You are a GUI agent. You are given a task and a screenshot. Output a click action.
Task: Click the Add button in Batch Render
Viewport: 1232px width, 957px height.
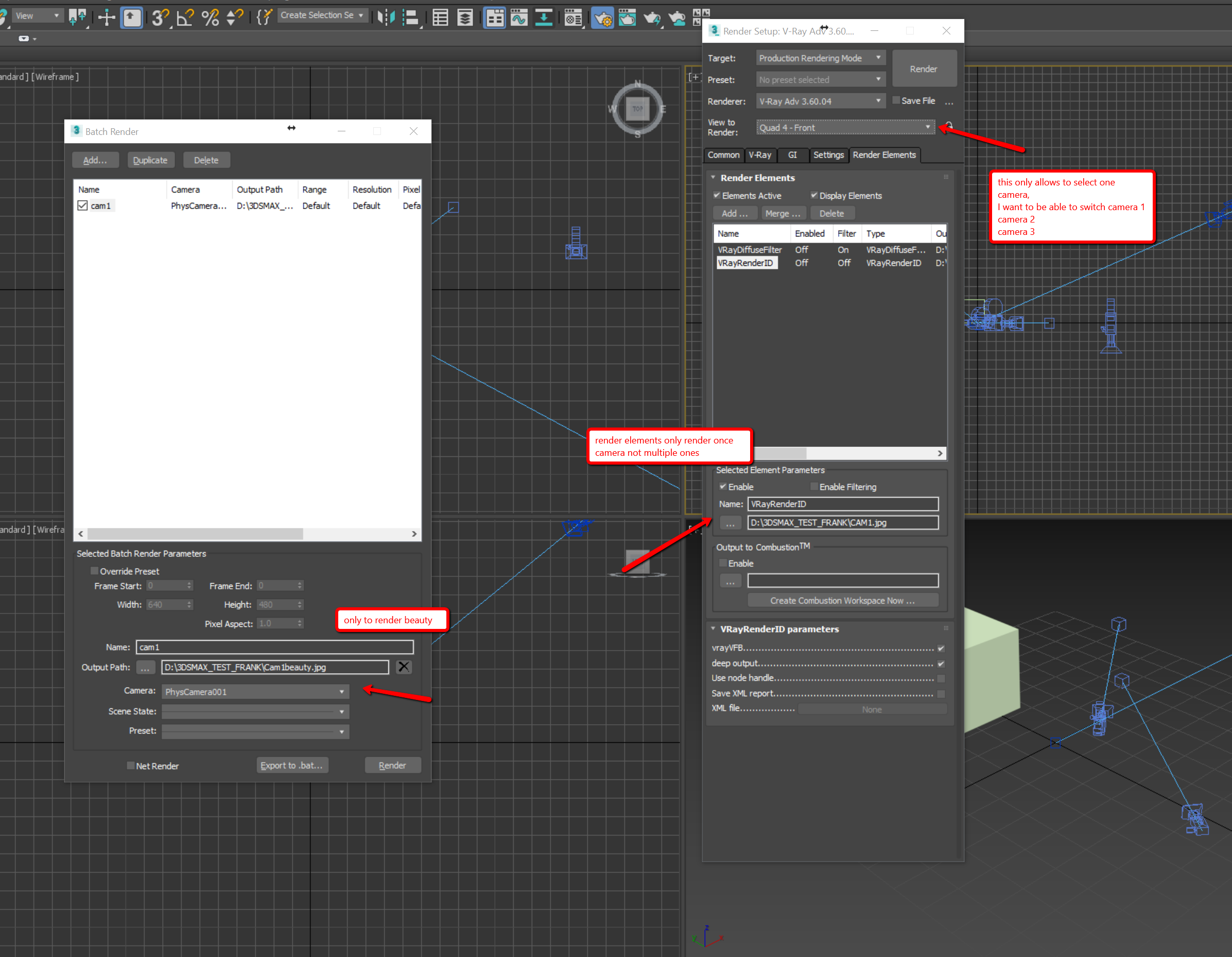pyautogui.click(x=97, y=159)
